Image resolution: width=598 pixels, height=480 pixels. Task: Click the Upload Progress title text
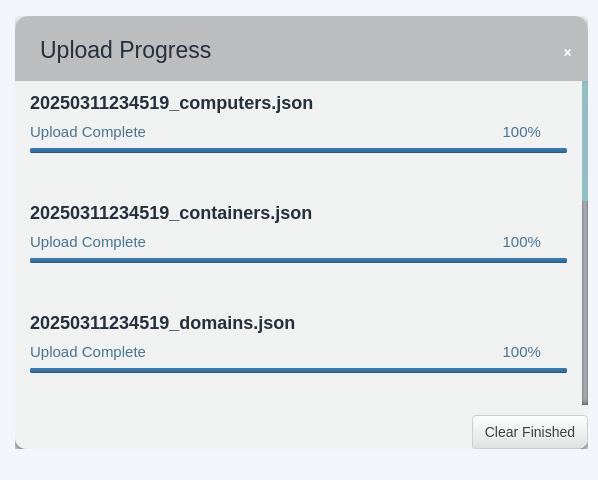tap(125, 50)
